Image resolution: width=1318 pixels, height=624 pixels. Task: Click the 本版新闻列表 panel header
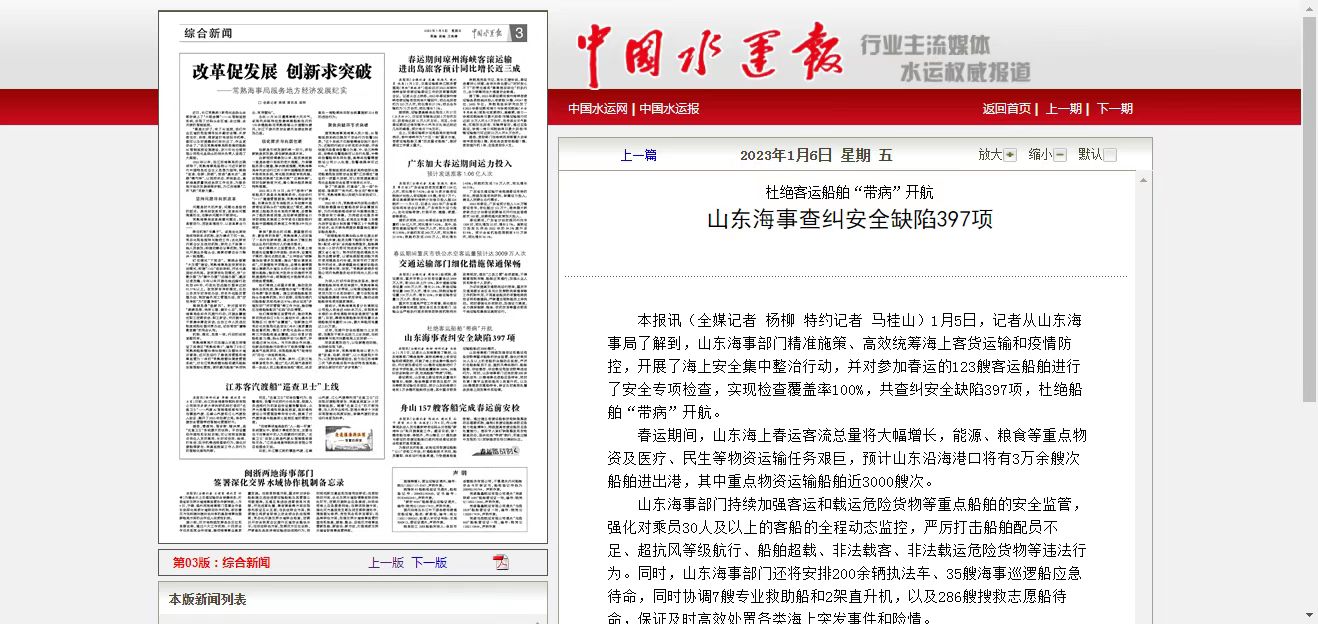tap(353, 599)
